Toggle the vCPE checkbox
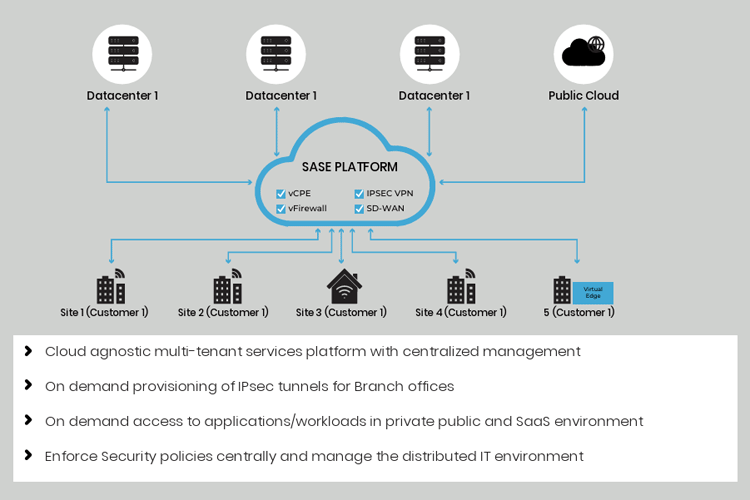Screen dimensions: 750x500 (x=281, y=194)
